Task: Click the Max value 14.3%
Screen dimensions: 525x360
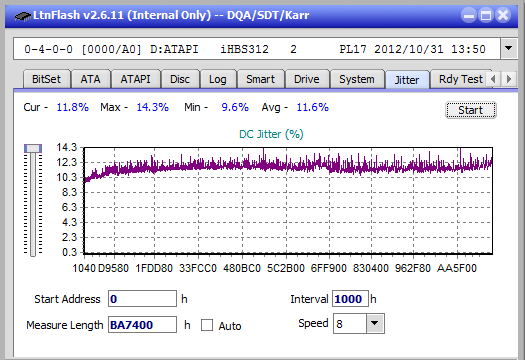Action: [x=152, y=107]
